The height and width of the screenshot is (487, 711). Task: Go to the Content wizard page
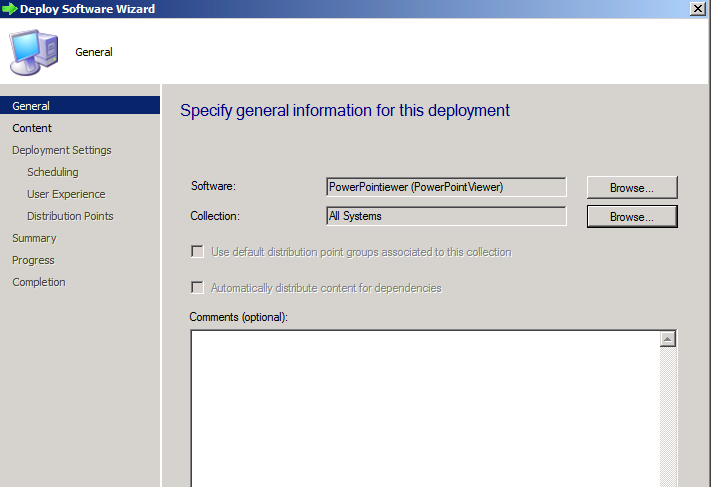(32, 128)
